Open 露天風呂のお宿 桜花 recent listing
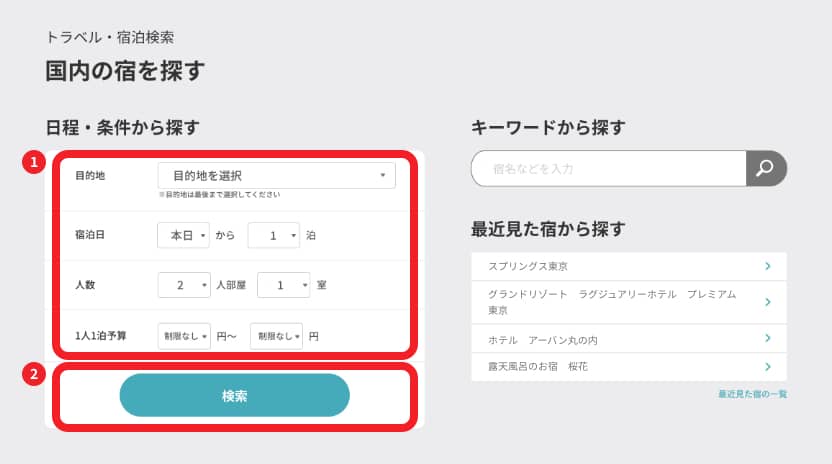 pos(538,367)
